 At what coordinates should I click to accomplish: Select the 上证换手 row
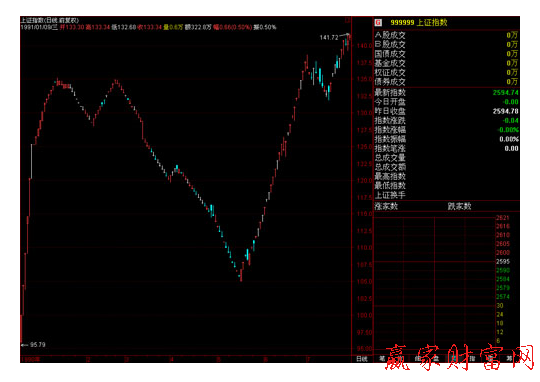pos(447,195)
